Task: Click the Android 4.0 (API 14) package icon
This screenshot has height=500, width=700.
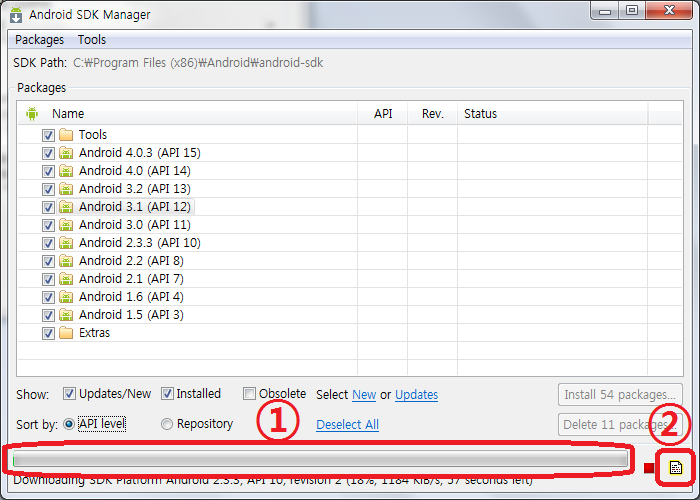Action: click(x=66, y=171)
